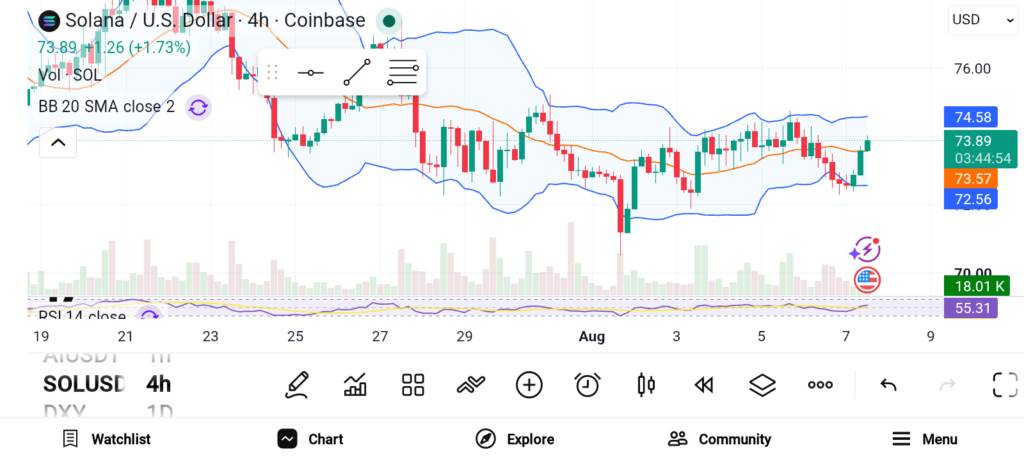Image resolution: width=1024 pixels, height=461 pixels.
Task: Open more options three-dots menu
Action: pos(820,385)
